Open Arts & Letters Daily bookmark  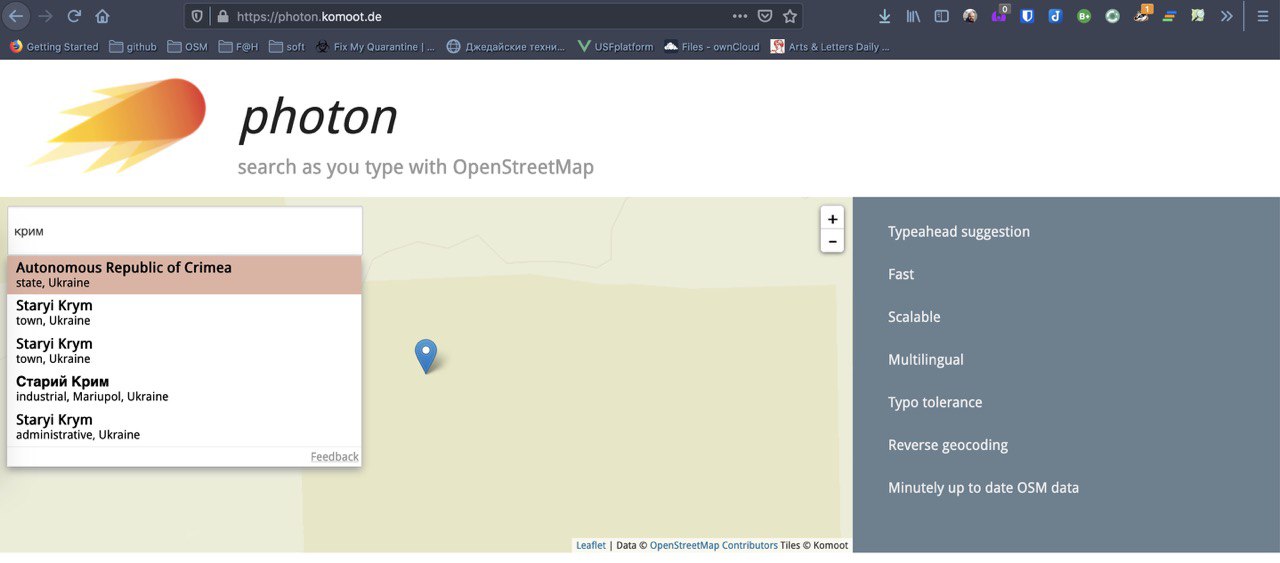tap(829, 46)
